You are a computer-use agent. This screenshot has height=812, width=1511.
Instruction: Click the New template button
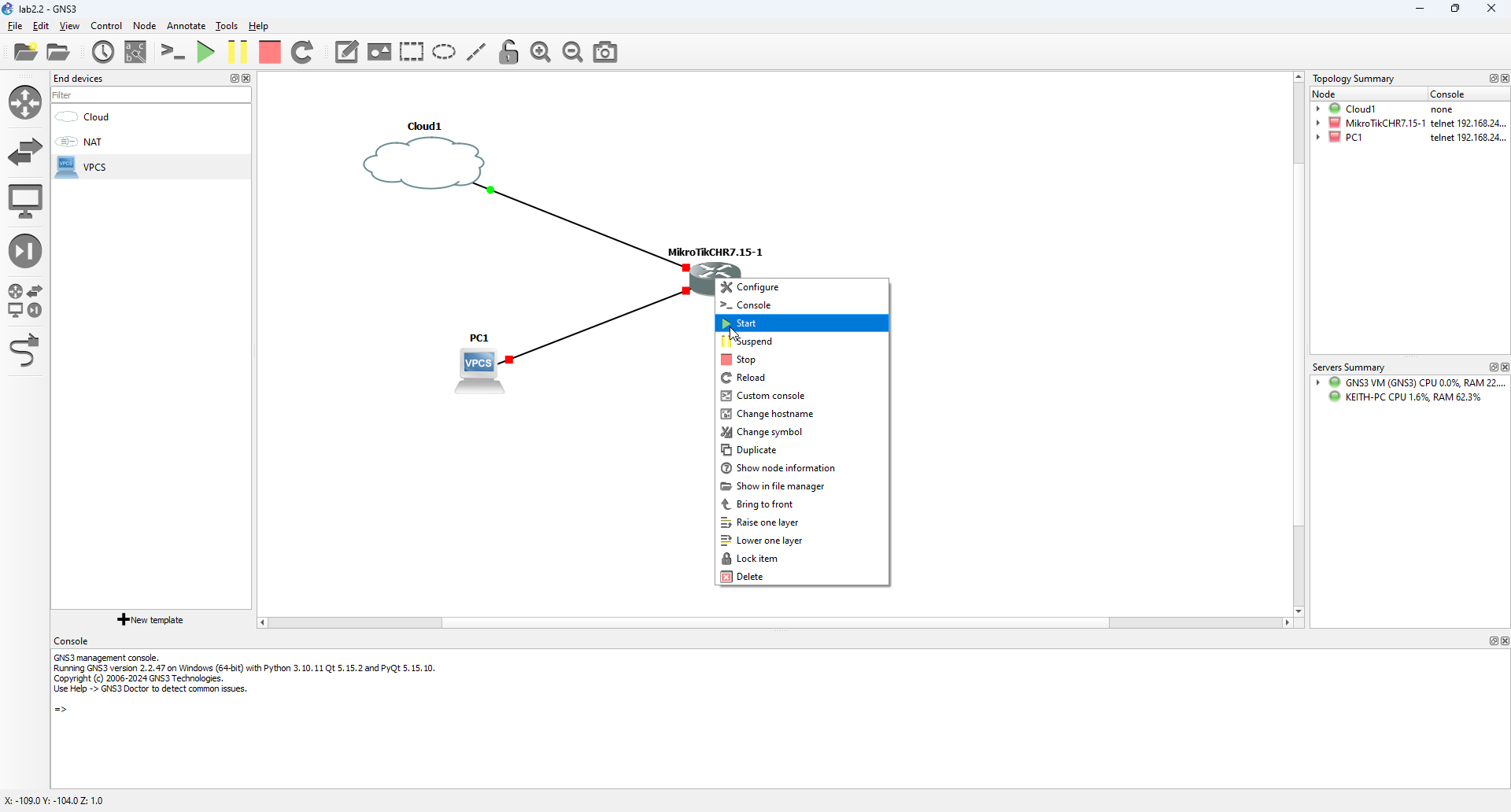150,619
